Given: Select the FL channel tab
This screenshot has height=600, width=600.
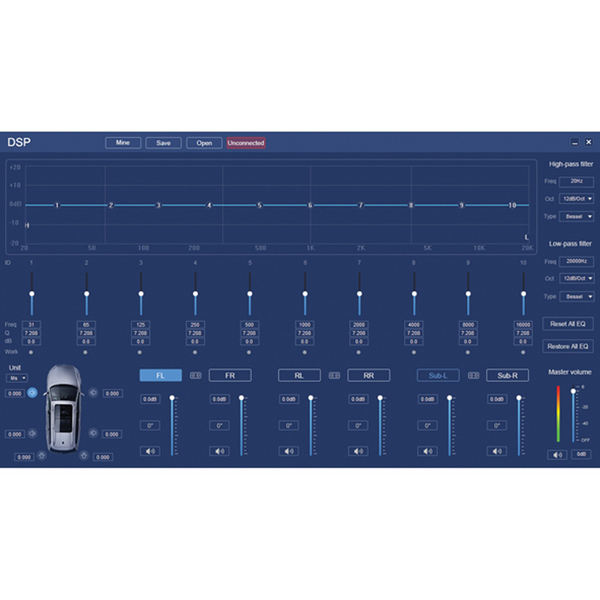Looking at the screenshot, I should 161,376.
